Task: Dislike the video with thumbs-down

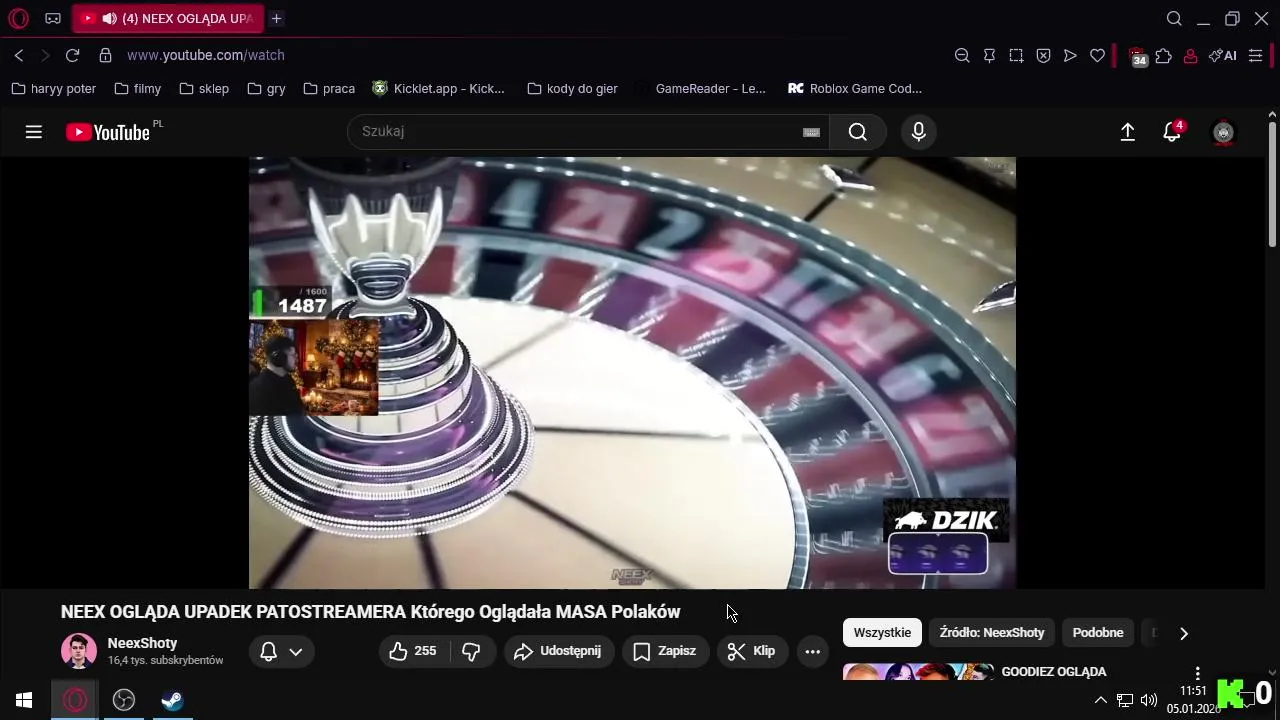Action: pos(471,651)
